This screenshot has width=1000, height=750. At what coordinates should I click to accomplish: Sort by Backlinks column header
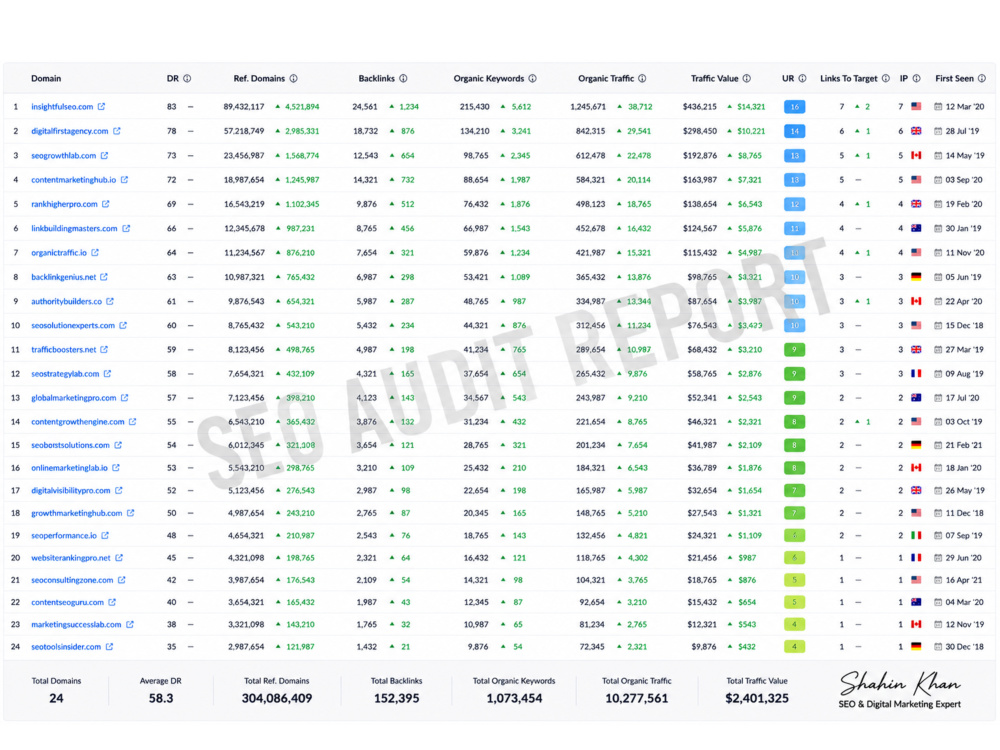(x=376, y=78)
